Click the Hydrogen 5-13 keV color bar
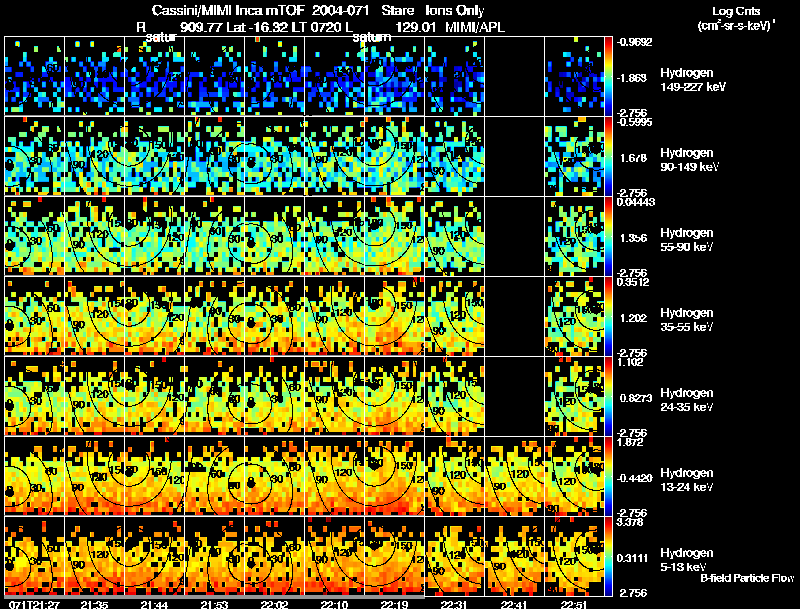The height and width of the screenshot is (609, 800). coord(608,556)
